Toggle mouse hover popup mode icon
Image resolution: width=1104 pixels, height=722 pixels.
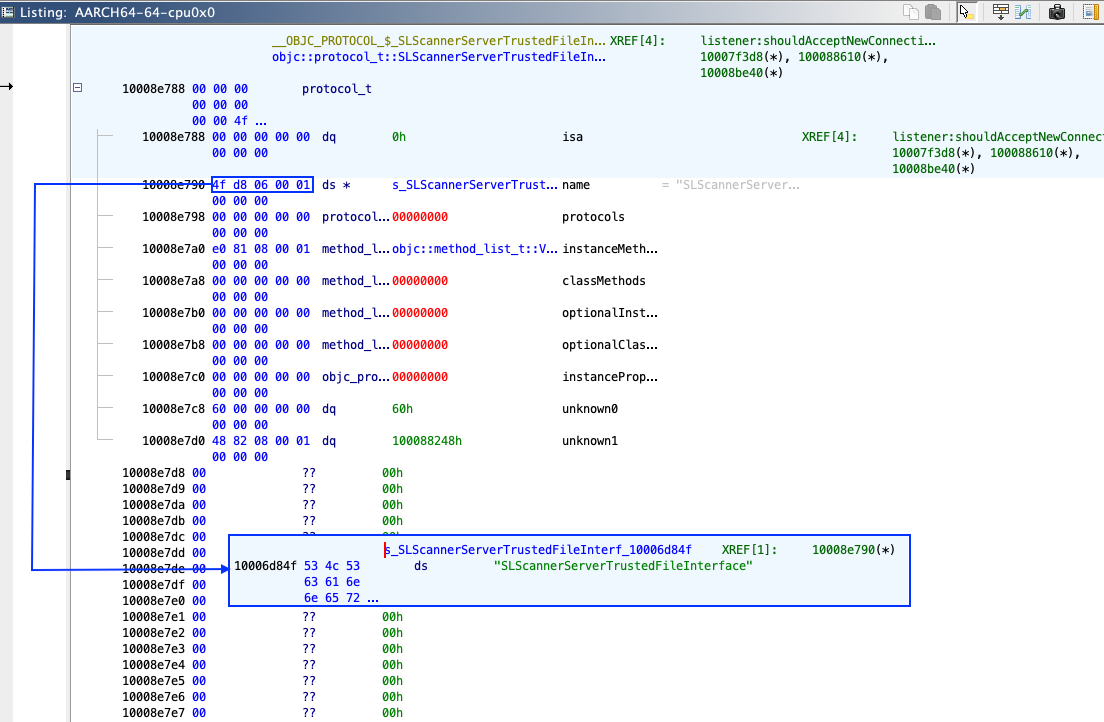click(965, 12)
